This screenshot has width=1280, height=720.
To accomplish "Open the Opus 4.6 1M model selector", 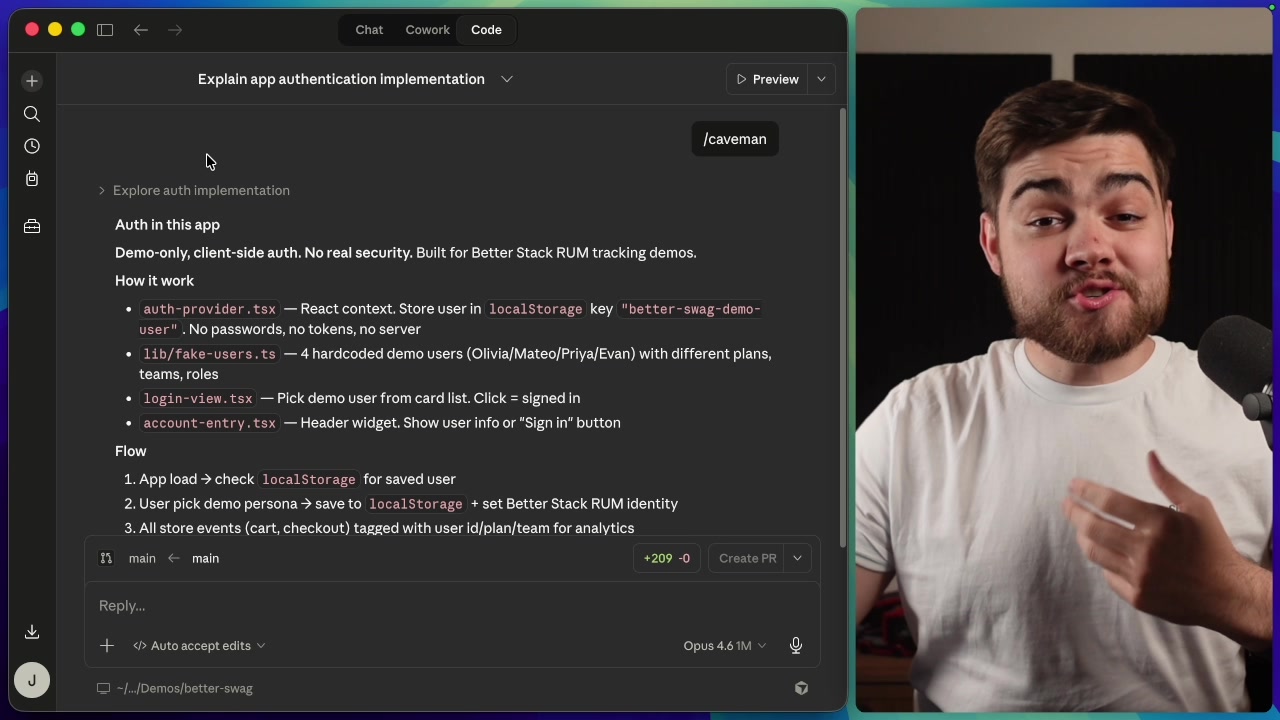I will (x=725, y=646).
